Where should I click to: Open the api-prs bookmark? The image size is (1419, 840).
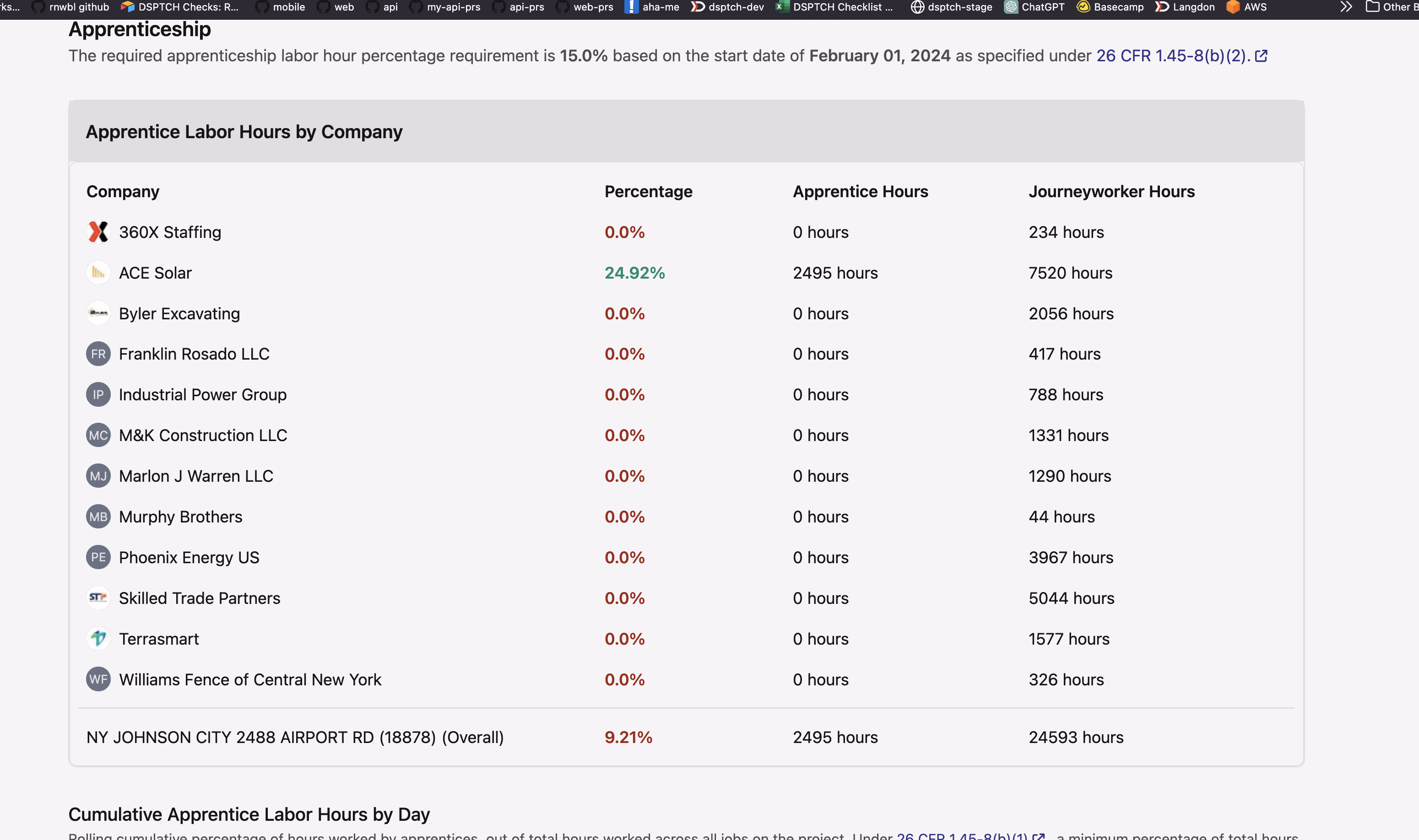(x=519, y=7)
